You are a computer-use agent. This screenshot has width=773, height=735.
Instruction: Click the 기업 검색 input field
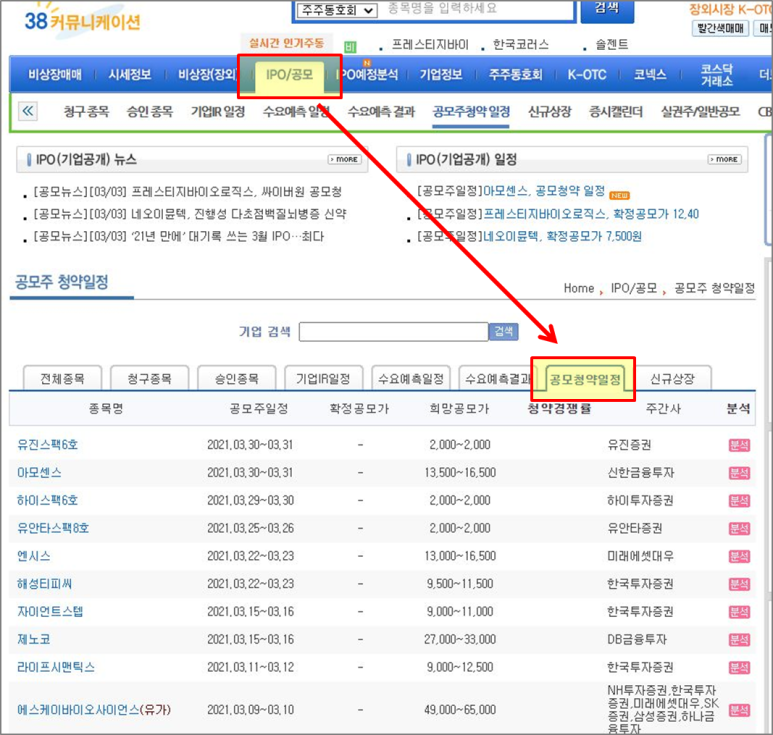click(x=393, y=332)
